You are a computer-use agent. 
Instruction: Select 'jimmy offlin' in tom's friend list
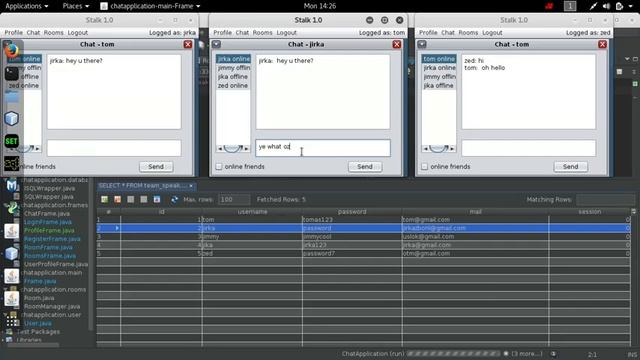[234, 68]
